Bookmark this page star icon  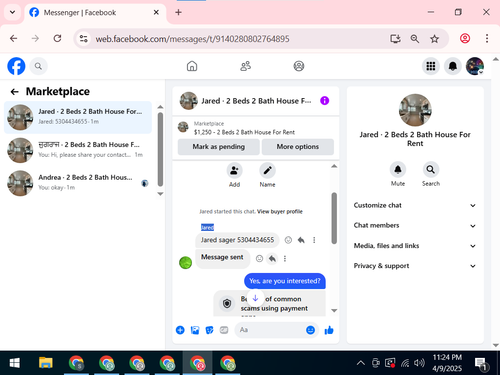point(434,39)
